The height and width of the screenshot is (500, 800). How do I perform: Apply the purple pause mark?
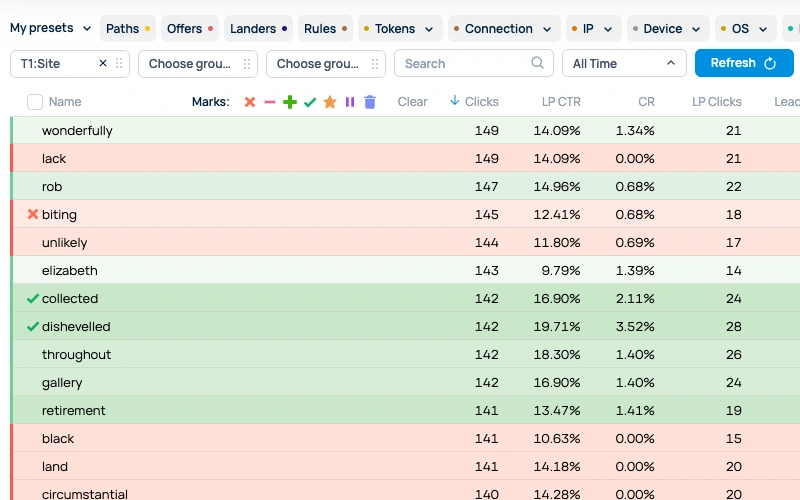point(350,102)
